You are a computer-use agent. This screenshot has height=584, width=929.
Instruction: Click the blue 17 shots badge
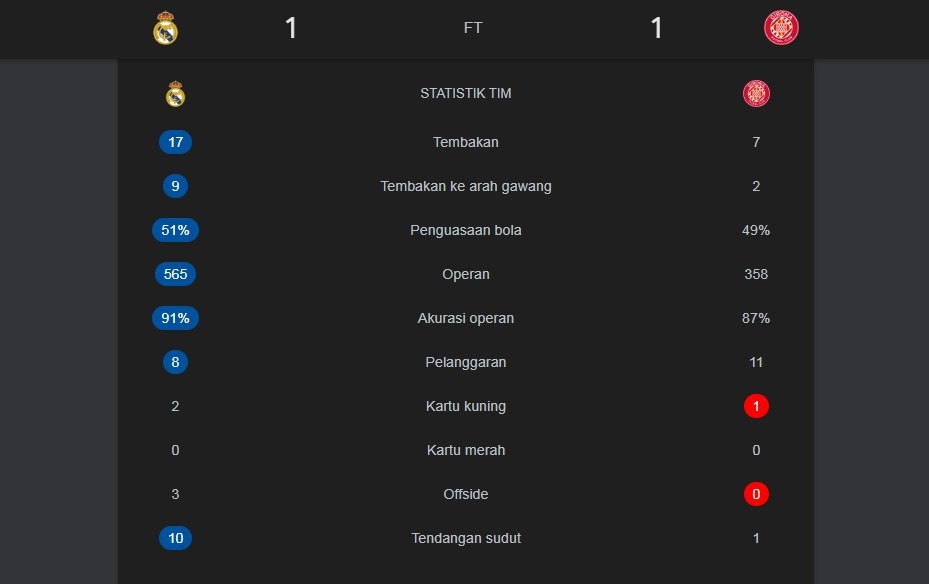click(175, 142)
